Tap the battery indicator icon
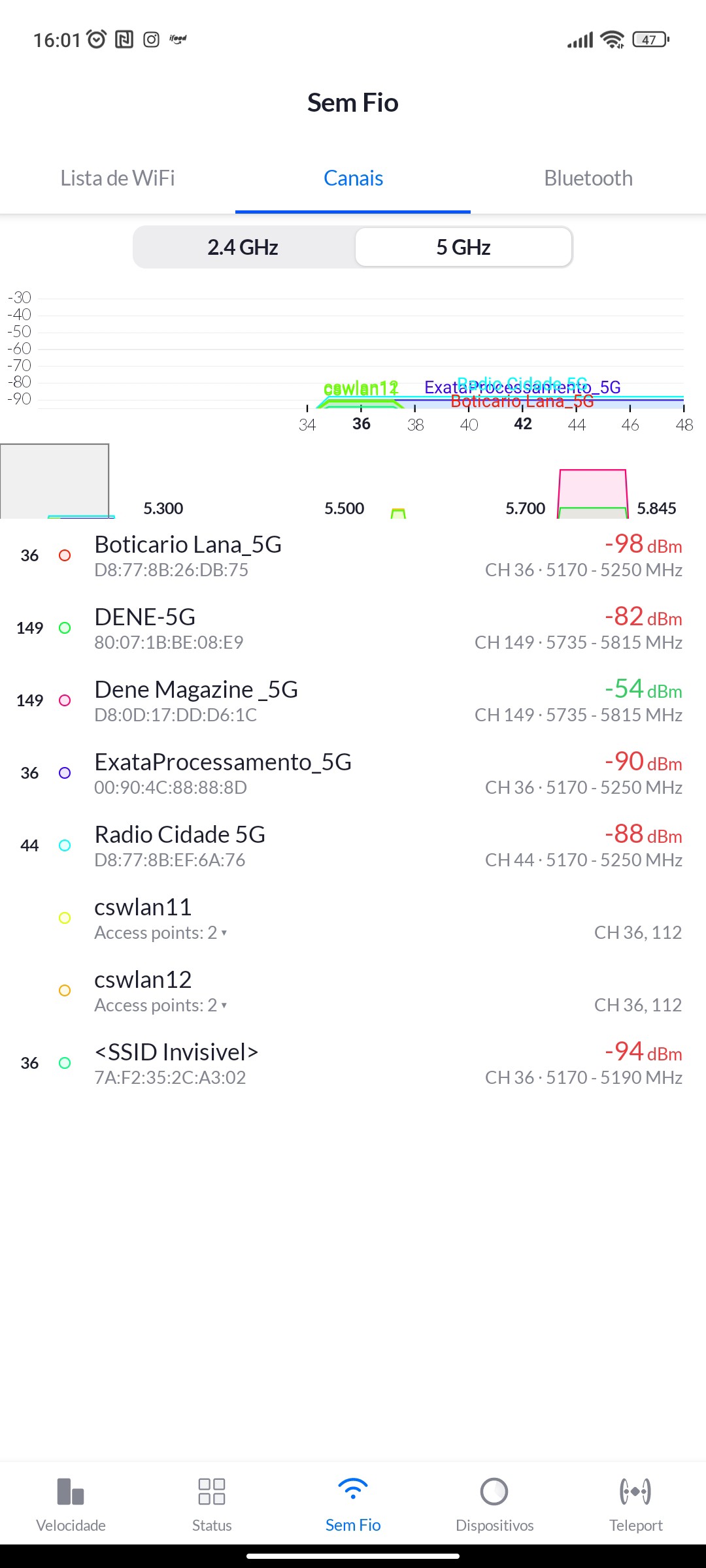 650,40
